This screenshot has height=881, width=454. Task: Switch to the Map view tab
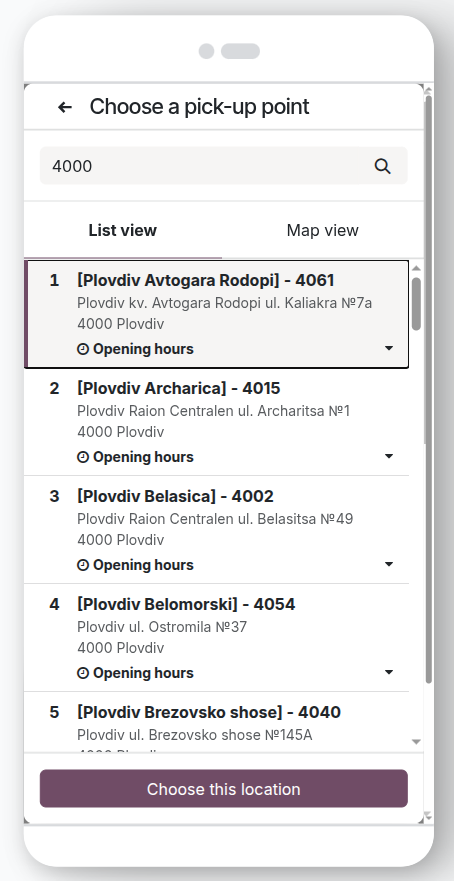tap(323, 230)
